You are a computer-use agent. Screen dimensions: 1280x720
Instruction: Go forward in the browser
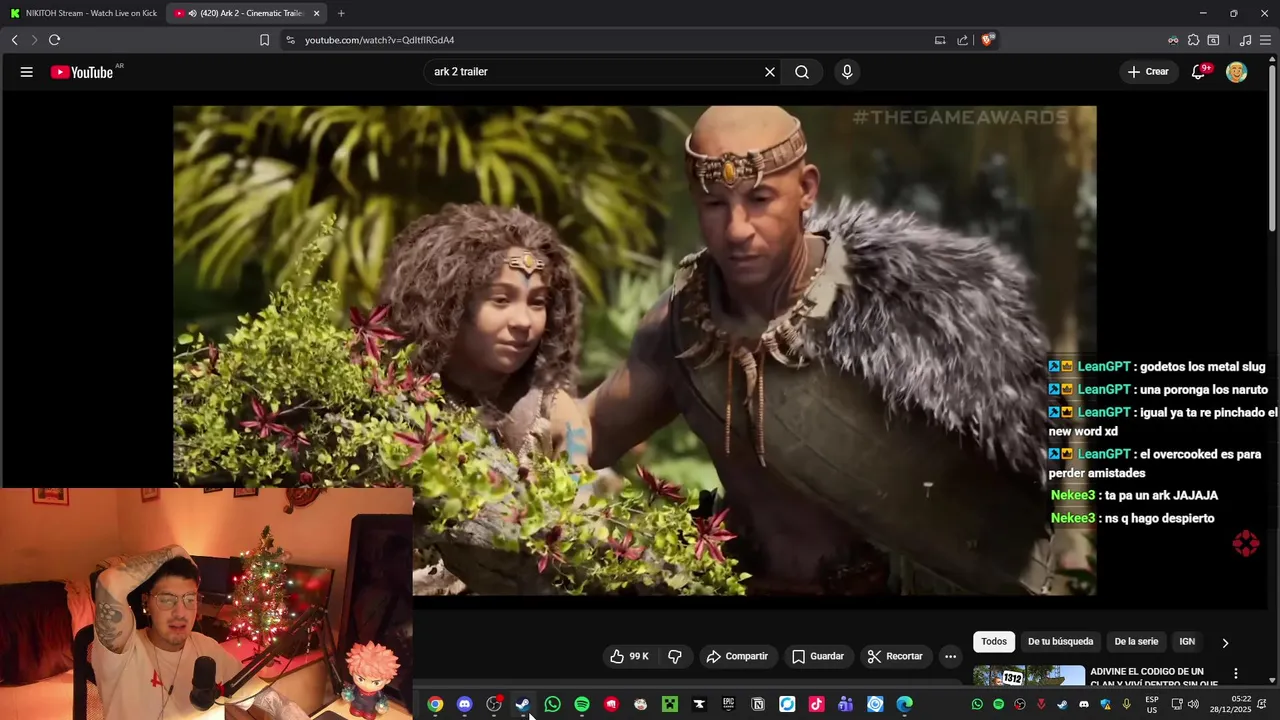[34, 40]
